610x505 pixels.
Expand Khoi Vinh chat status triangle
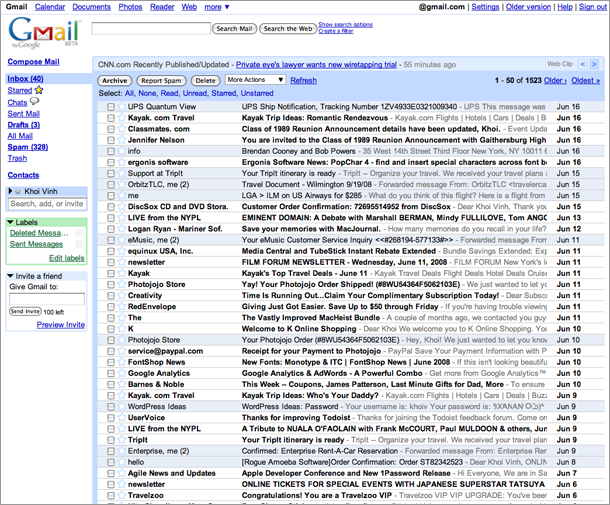pos(11,191)
